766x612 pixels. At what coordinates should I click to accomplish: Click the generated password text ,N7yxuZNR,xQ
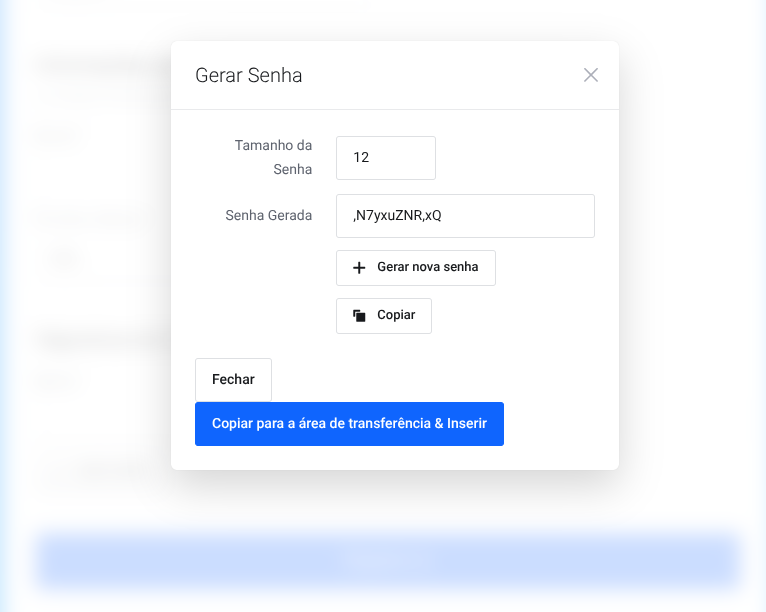397,216
